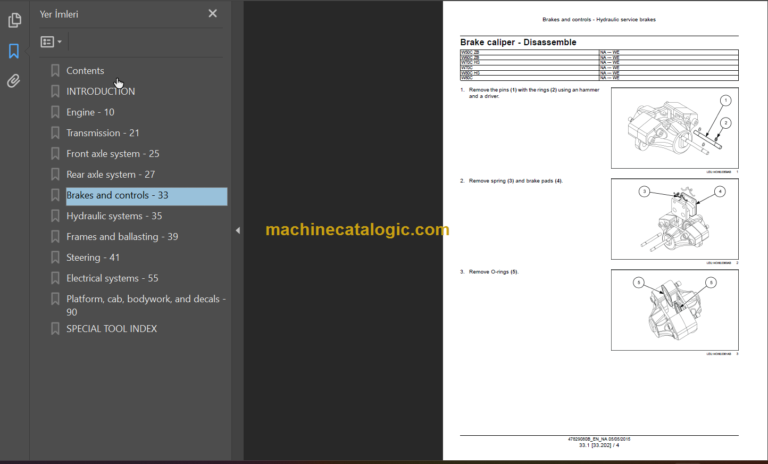Click the Yer İmleri panel title
Viewport: 768px width, 464px height.
click(59, 14)
